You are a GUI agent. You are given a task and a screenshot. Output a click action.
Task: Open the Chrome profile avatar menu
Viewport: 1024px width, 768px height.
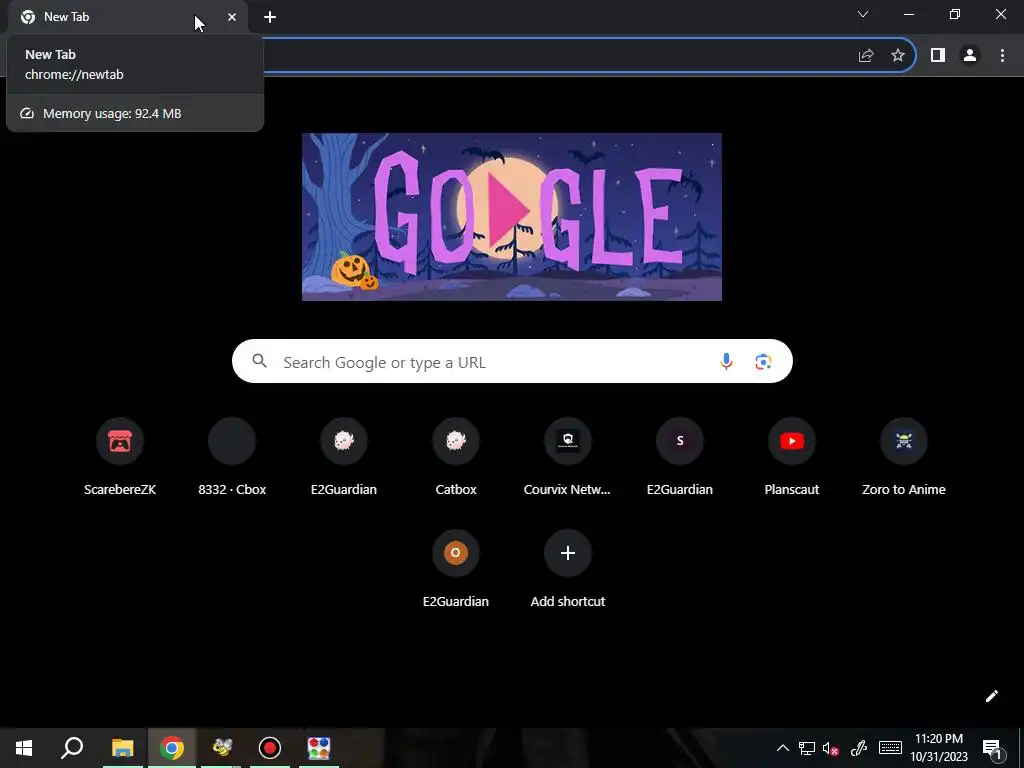click(x=970, y=56)
